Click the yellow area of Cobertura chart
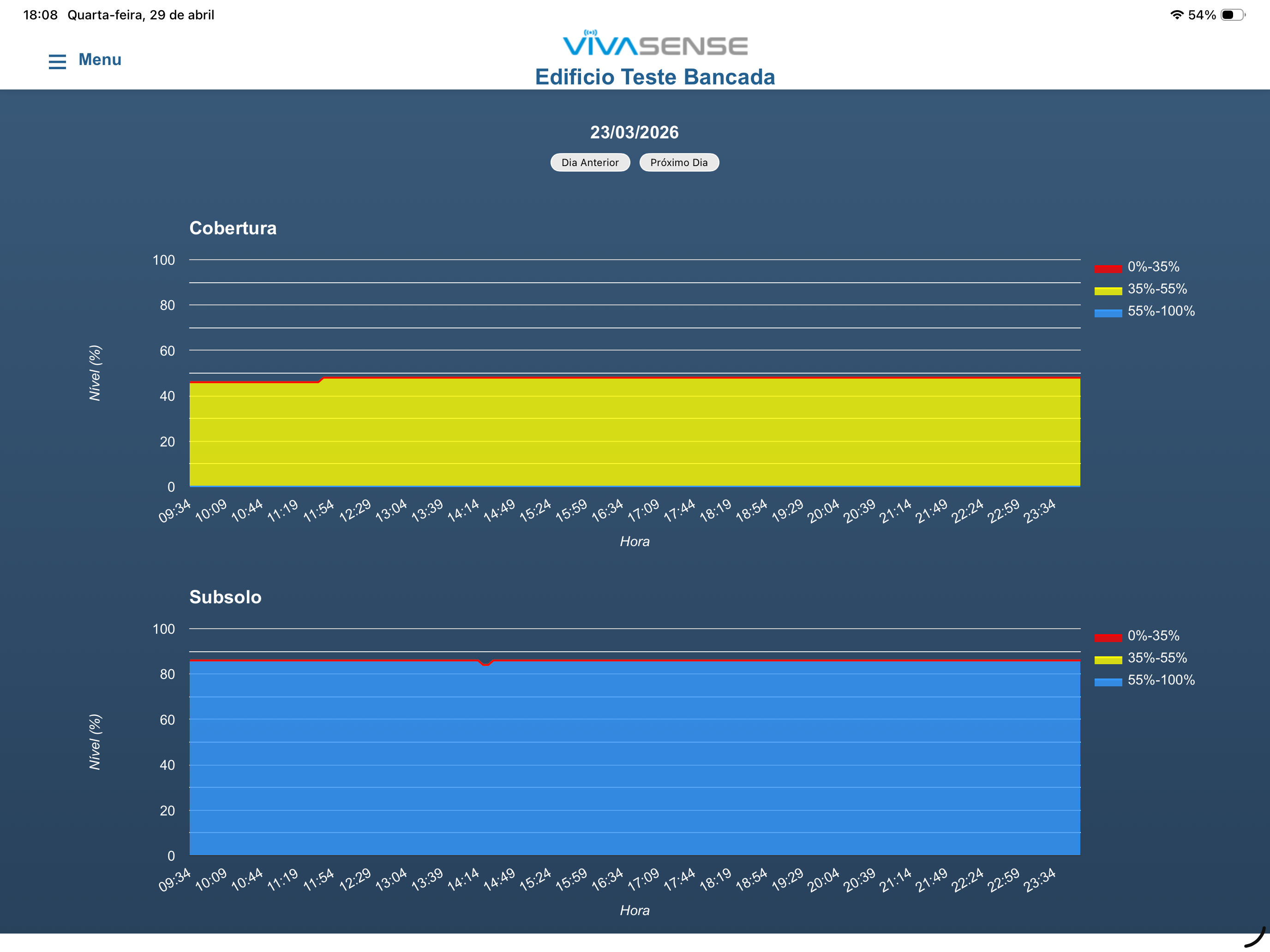The width and height of the screenshot is (1270, 952). (635, 432)
